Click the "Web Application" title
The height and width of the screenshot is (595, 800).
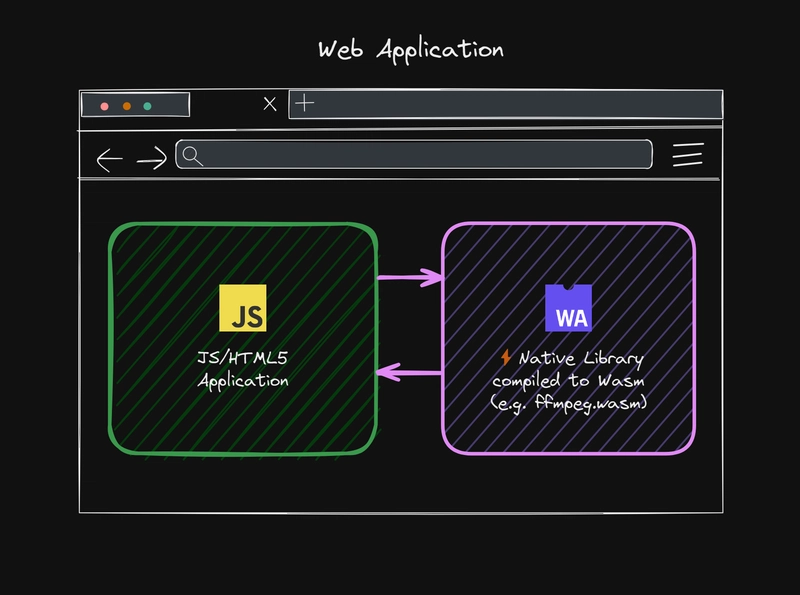point(411,50)
